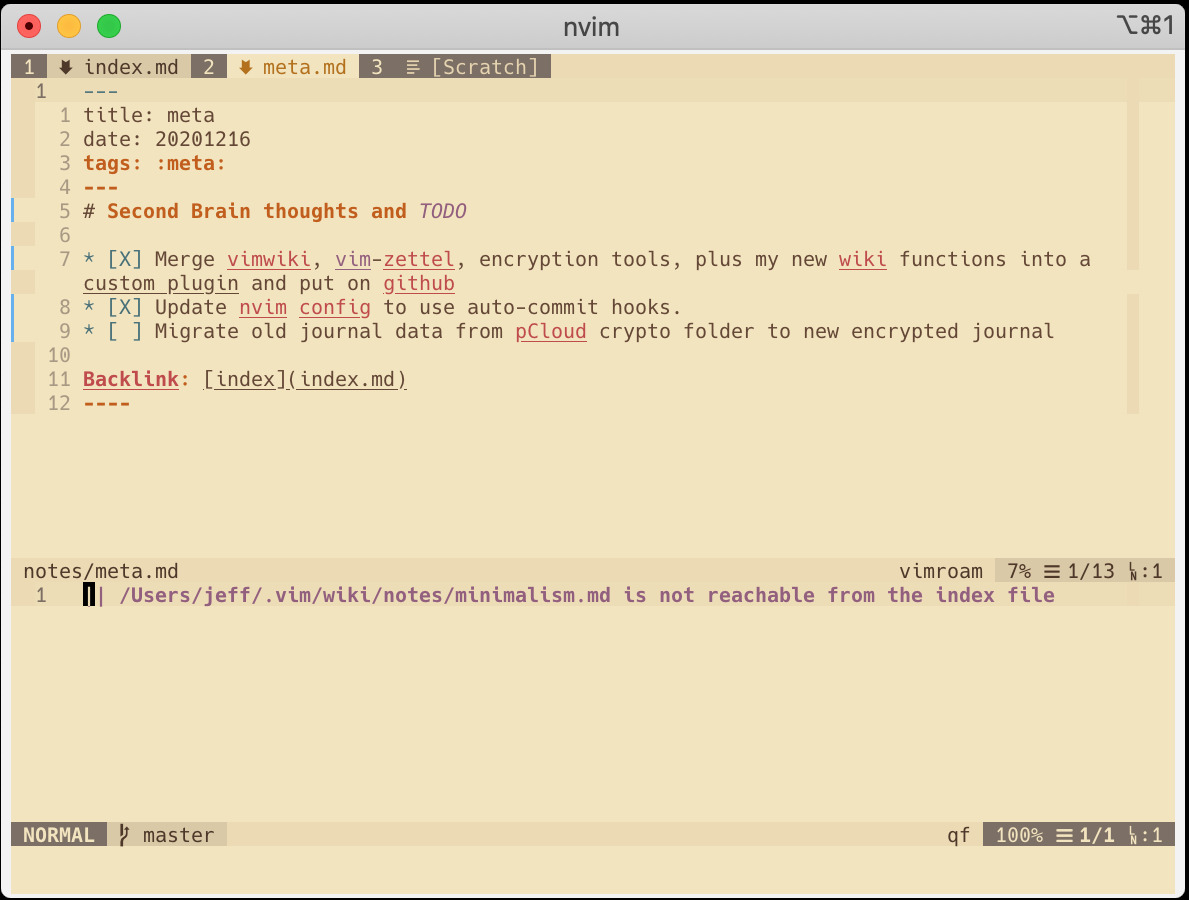1189x900 pixels.
Task: Click the underlined word pCloud
Action: click(x=551, y=331)
